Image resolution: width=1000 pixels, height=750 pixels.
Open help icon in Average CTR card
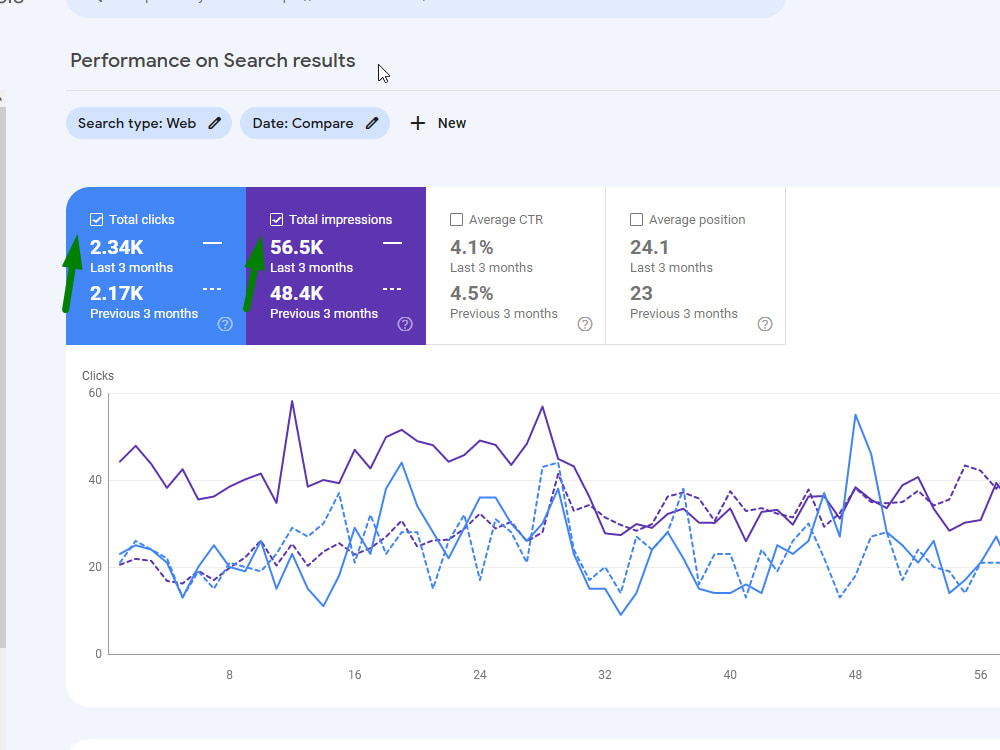pos(585,324)
